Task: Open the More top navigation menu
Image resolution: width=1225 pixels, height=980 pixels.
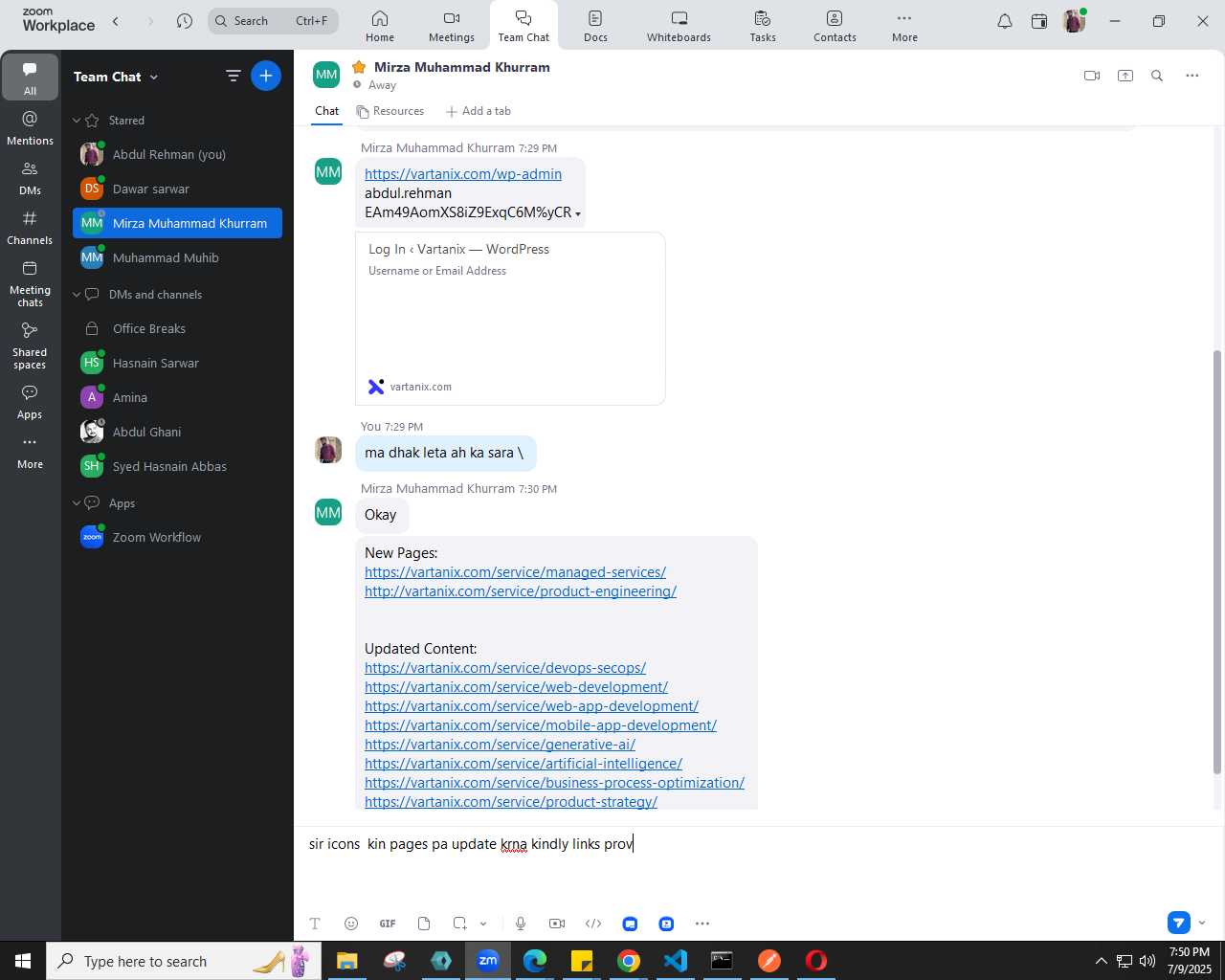Action: pyautogui.click(x=904, y=26)
